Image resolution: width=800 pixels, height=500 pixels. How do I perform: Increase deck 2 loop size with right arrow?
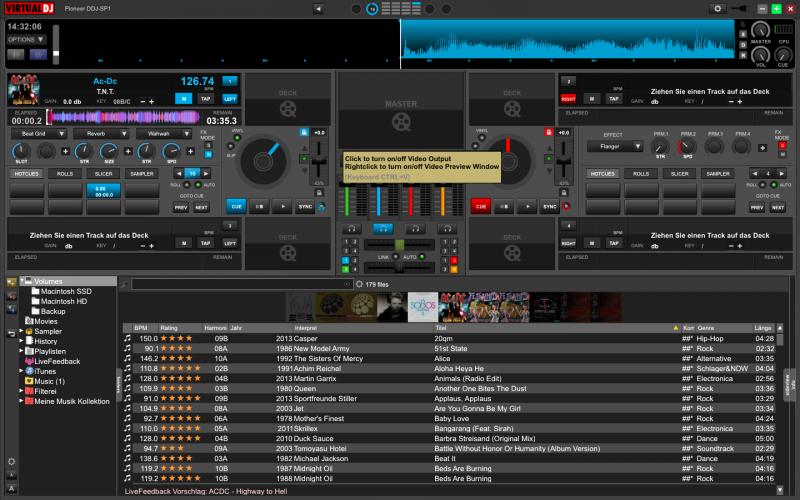[781, 173]
